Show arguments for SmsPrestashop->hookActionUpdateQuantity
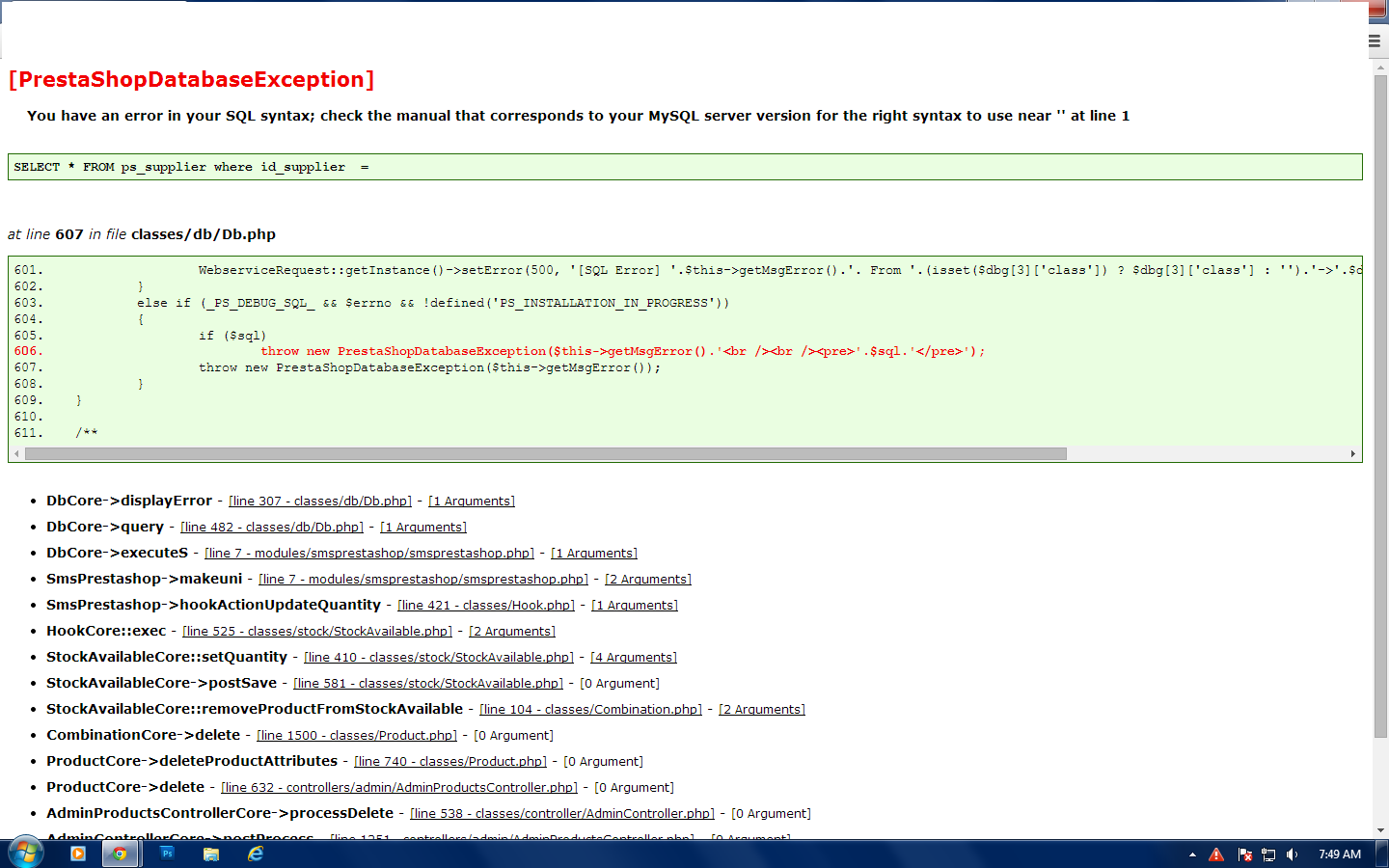 [635, 606]
